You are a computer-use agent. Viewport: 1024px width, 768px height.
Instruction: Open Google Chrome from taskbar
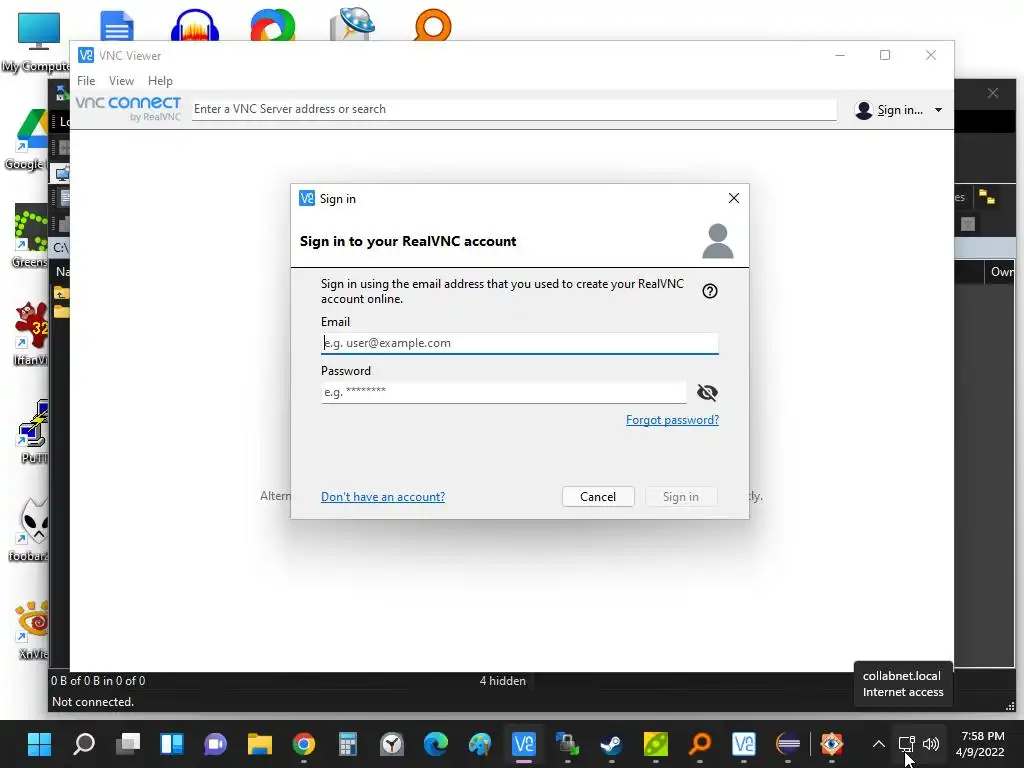[304, 744]
